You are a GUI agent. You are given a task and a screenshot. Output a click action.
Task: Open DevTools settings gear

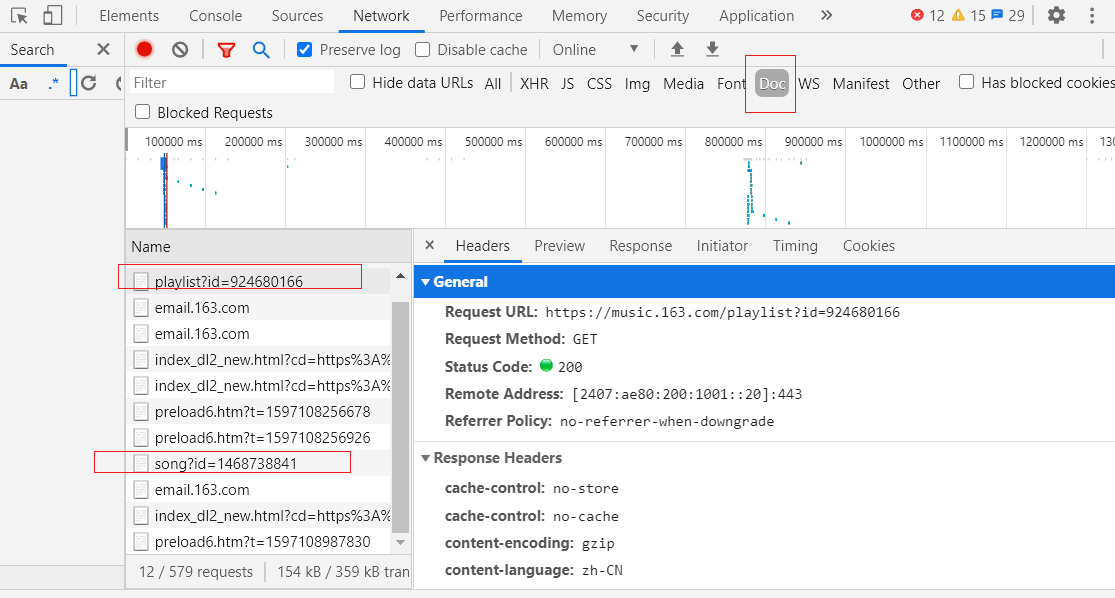pos(1056,15)
